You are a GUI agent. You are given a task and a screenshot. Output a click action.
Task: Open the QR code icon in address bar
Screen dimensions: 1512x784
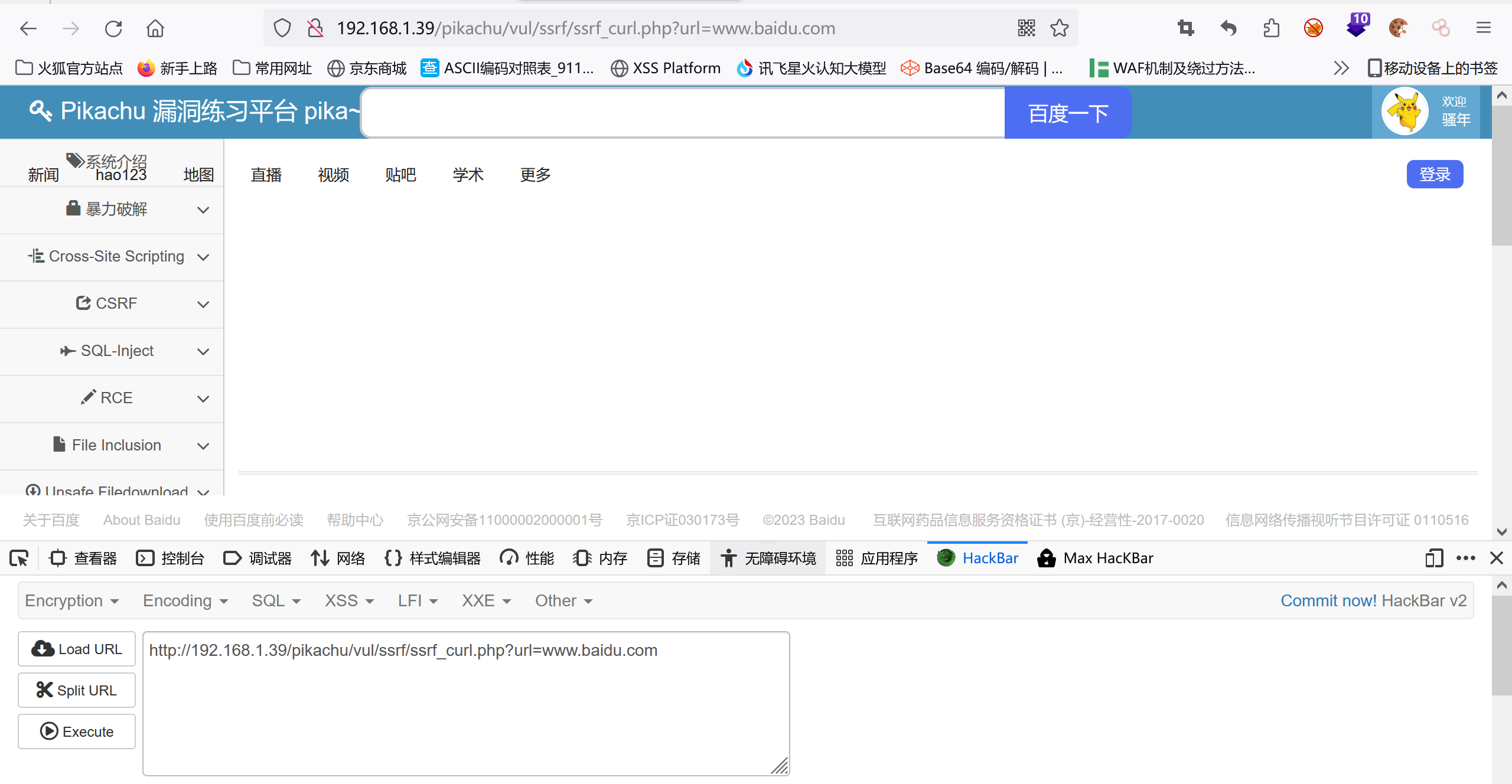pos(1027,28)
